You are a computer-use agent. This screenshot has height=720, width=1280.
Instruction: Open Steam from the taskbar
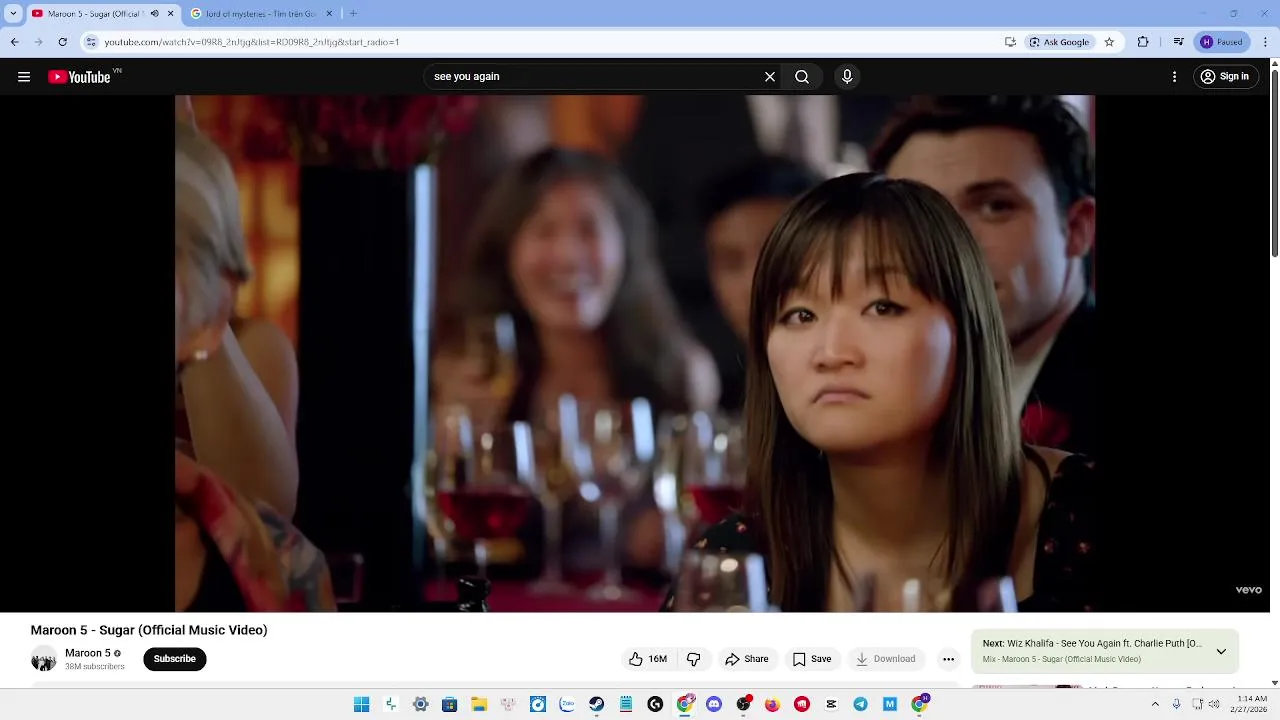597,705
